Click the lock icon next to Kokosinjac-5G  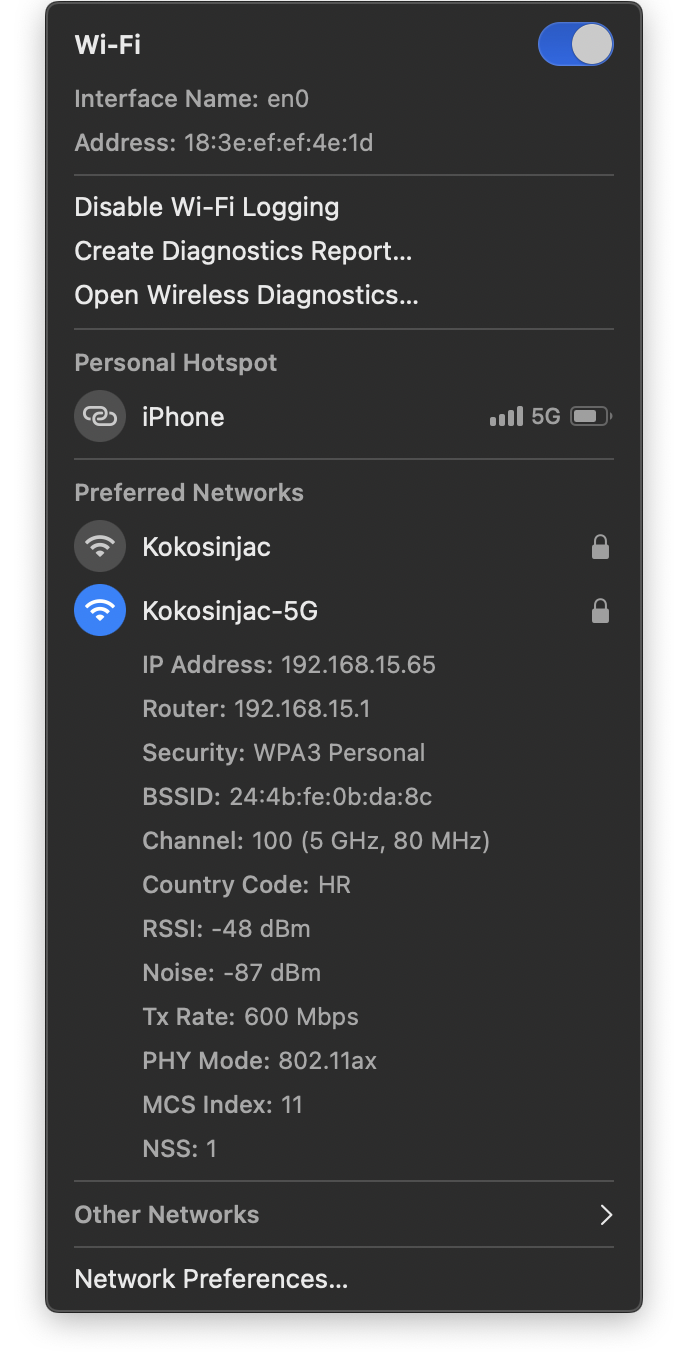point(600,611)
